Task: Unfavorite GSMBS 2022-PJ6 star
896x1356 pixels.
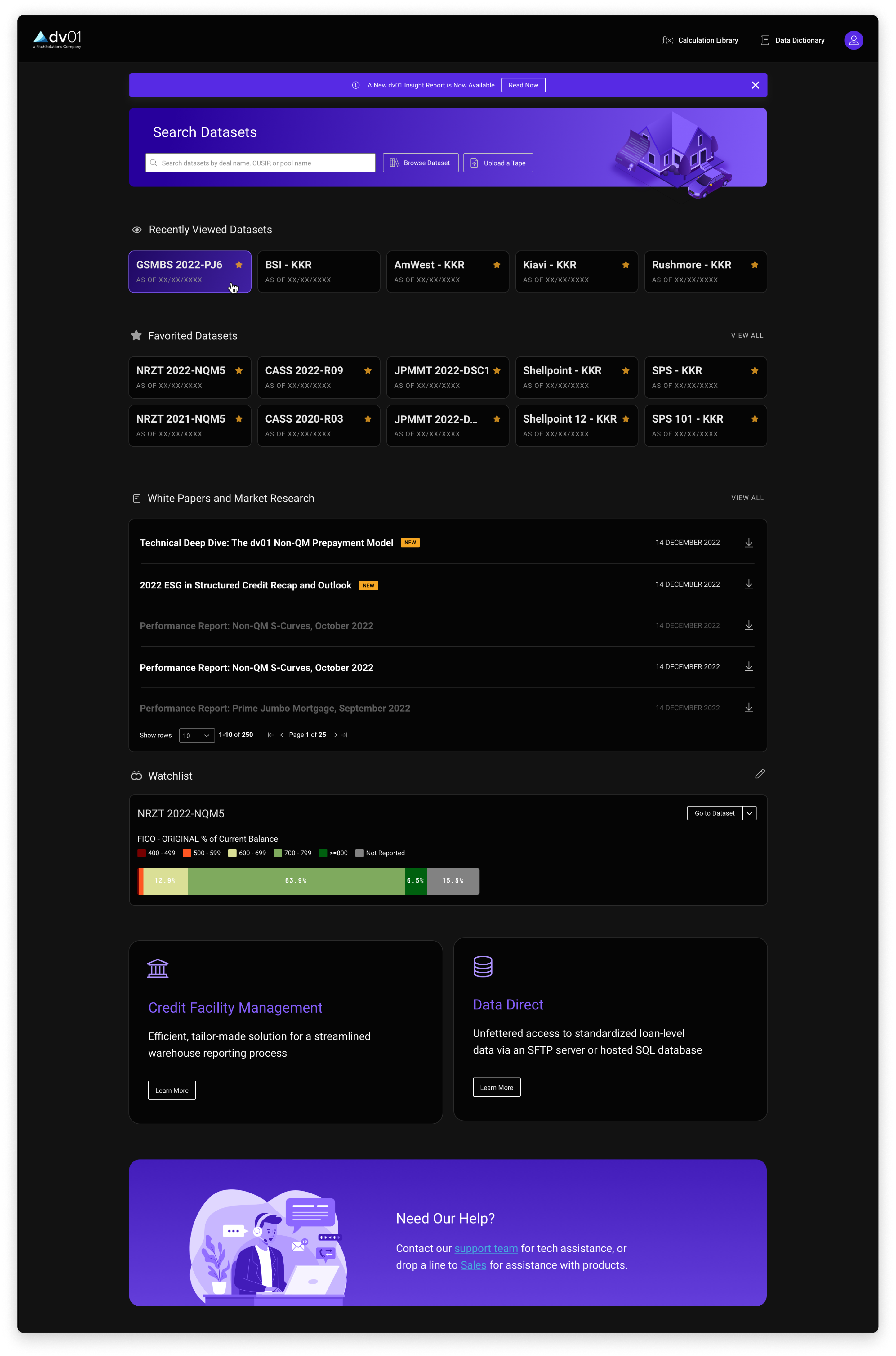Action: tap(239, 265)
